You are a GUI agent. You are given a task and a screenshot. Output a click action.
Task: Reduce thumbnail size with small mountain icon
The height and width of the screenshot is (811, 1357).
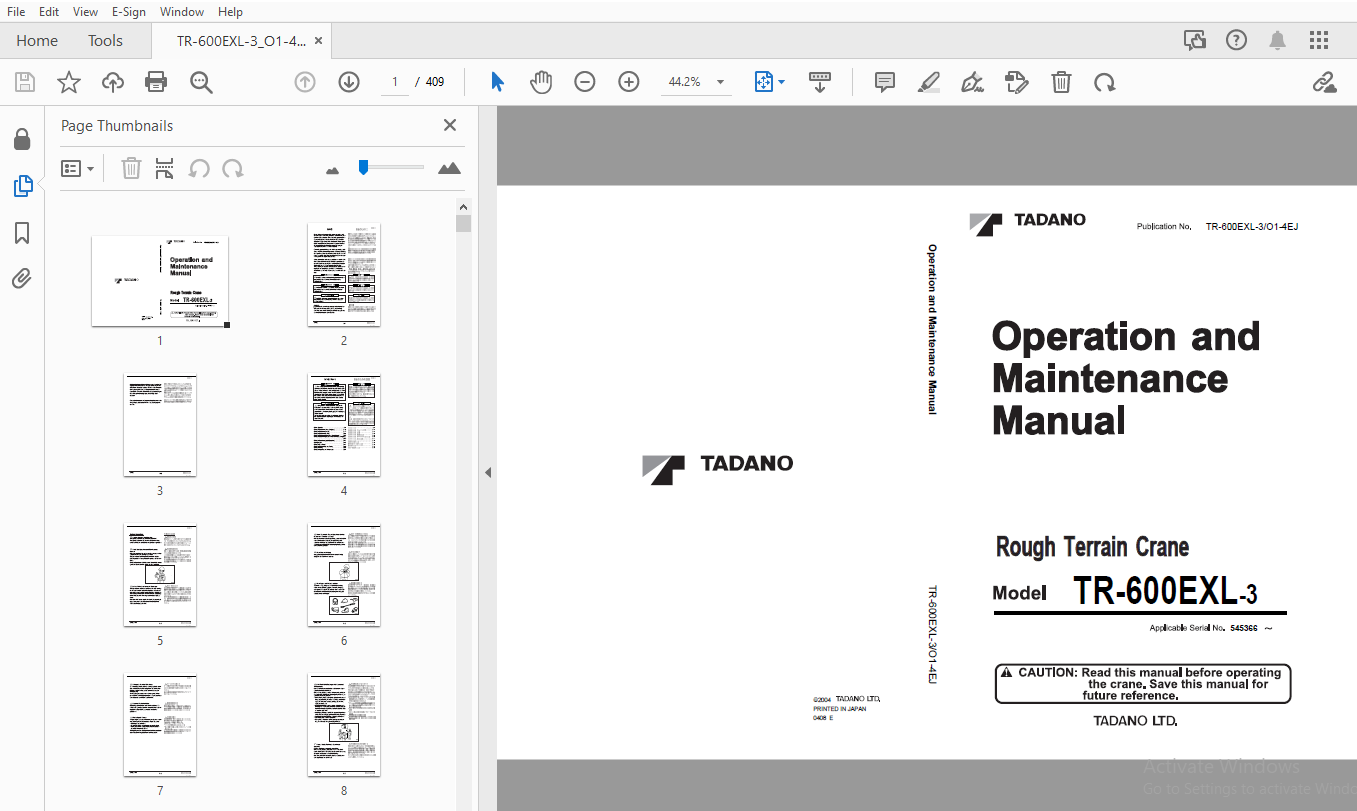tap(333, 170)
